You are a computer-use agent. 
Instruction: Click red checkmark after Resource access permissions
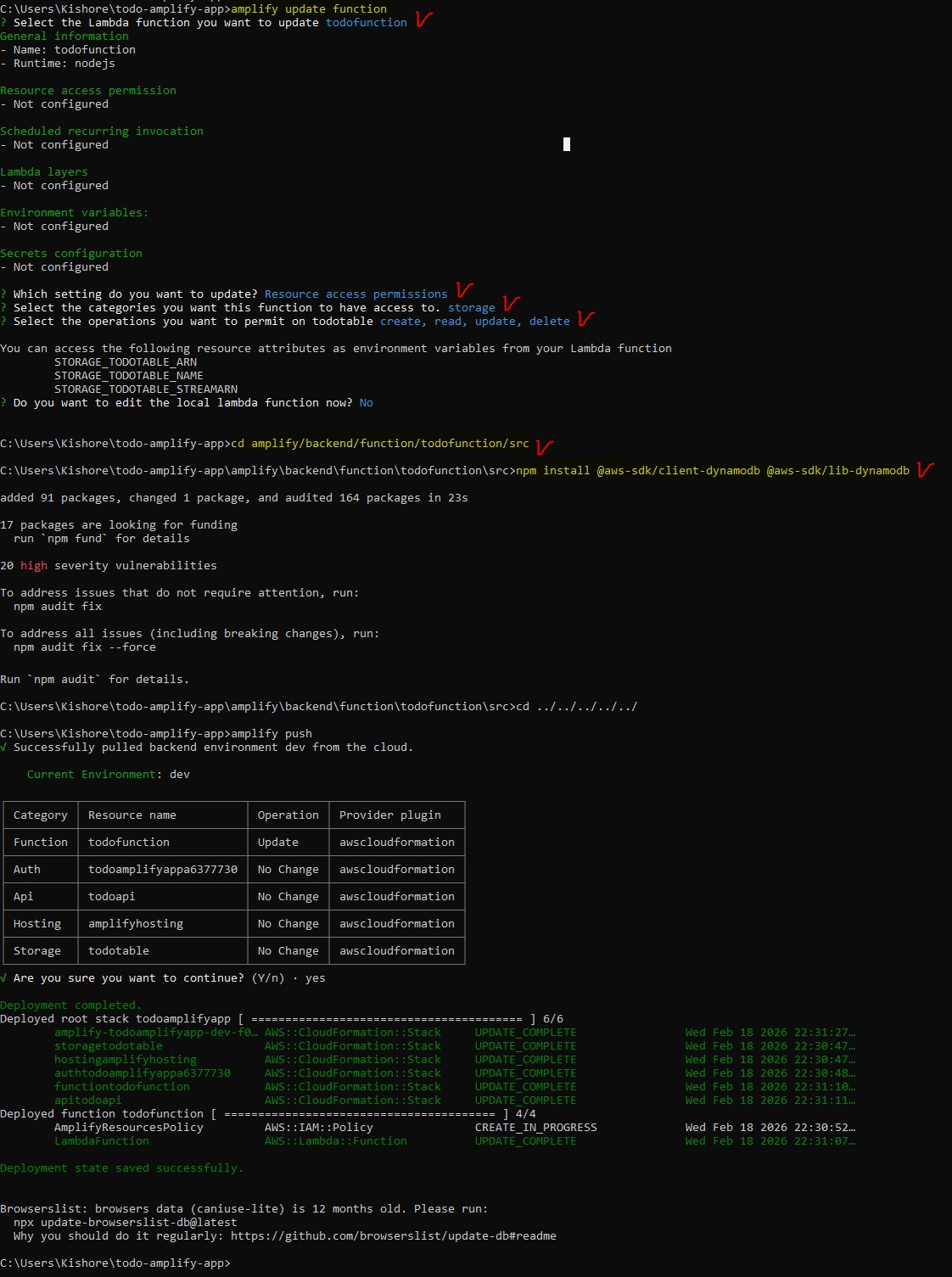[464, 291]
